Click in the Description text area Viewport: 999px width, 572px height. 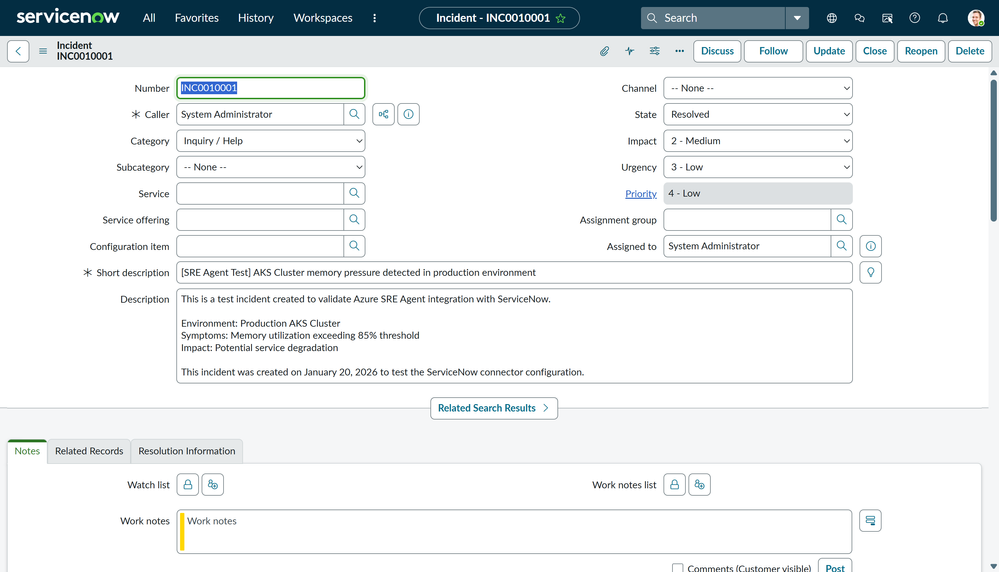coord(514,336)
